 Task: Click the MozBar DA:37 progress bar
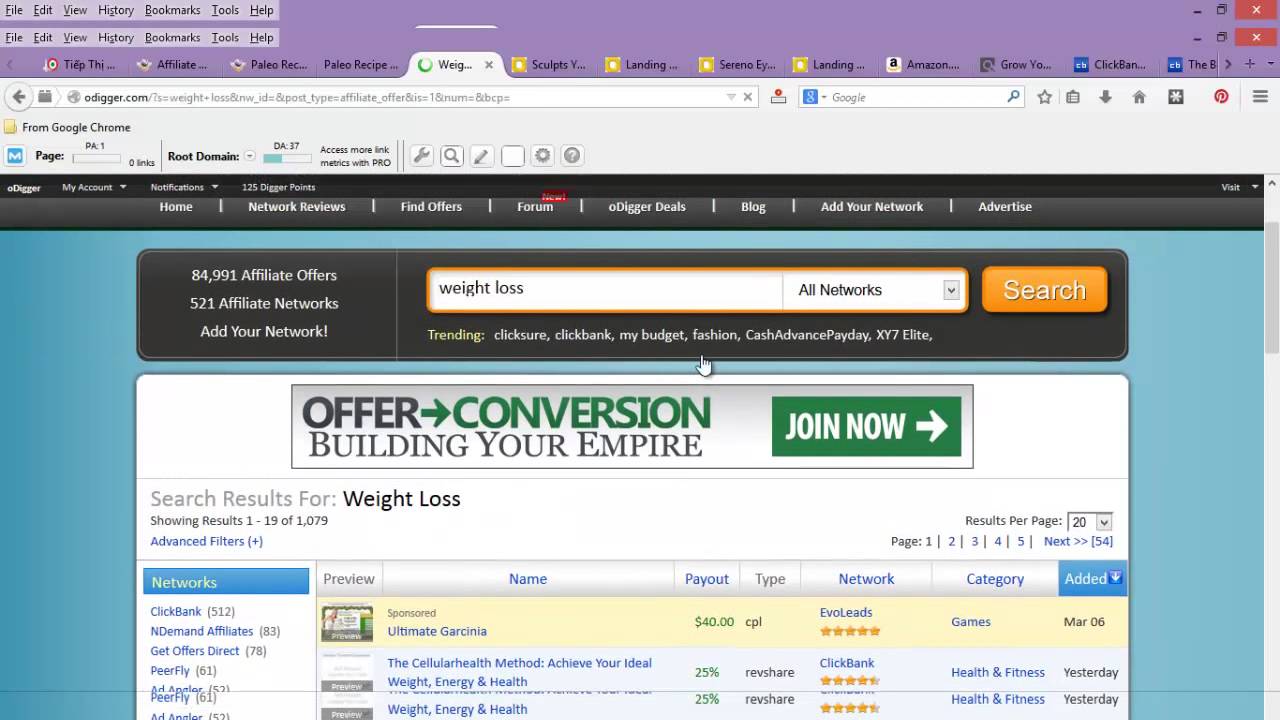pyautogui.click(x=287, y=158)
